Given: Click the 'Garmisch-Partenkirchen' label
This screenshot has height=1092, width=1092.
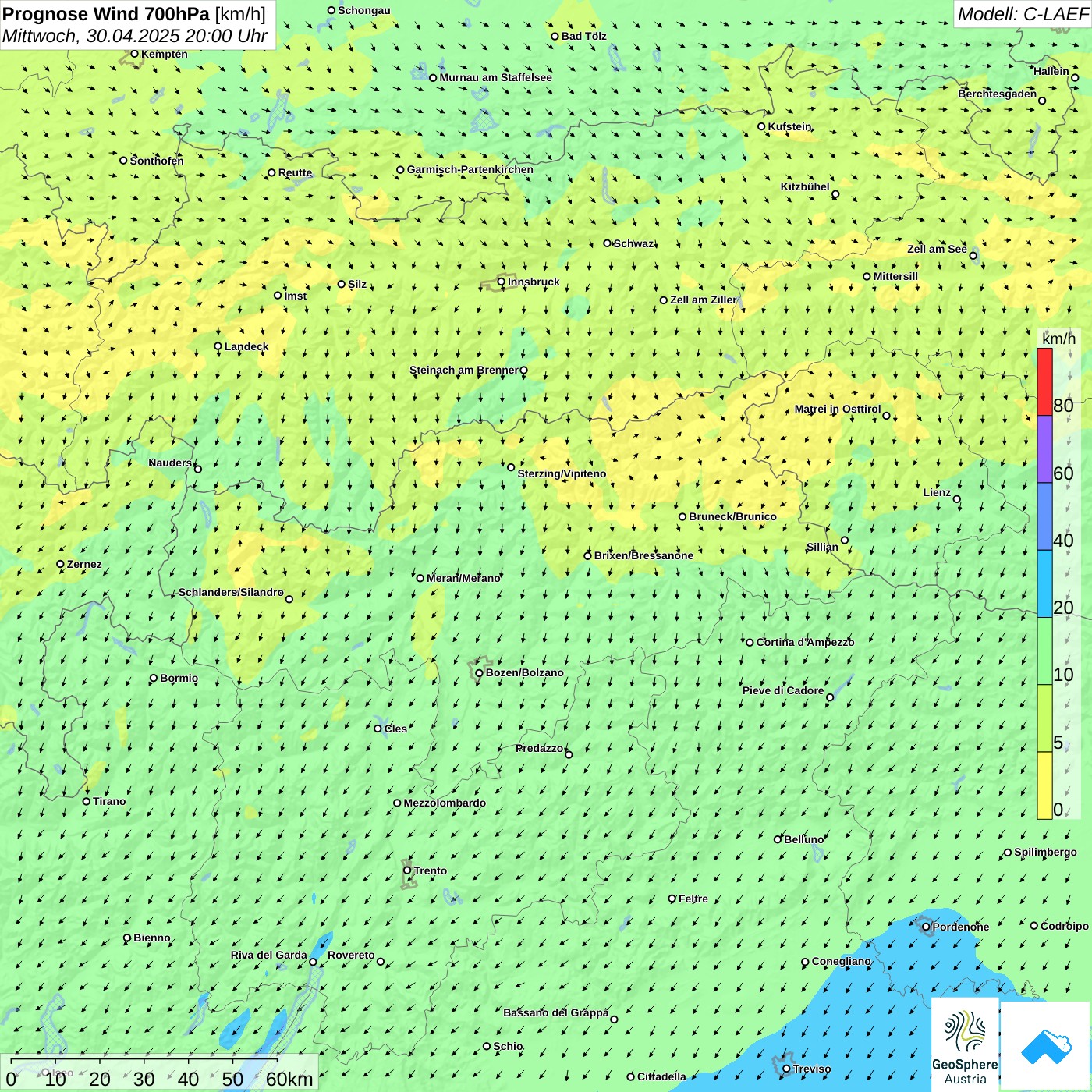Looking at the screenshot, I should tap(470, 169).
